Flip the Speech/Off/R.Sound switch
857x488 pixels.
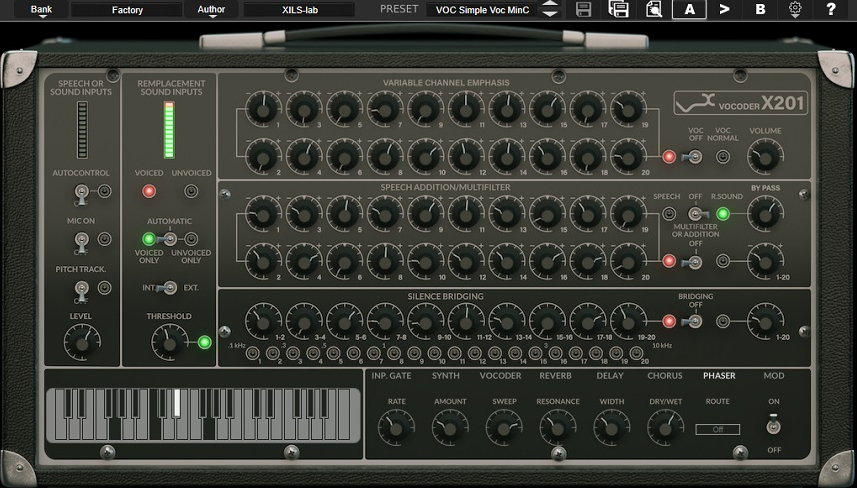point(696,214)
